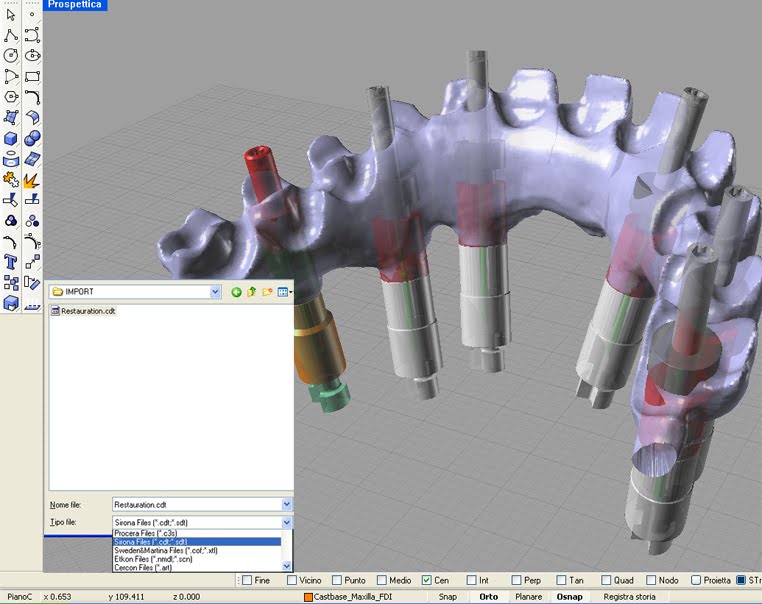Enable the Vicino osnap checkbox
Image resolution: width=762 pixels, height=604 pixels.
(x=292, y=580)
